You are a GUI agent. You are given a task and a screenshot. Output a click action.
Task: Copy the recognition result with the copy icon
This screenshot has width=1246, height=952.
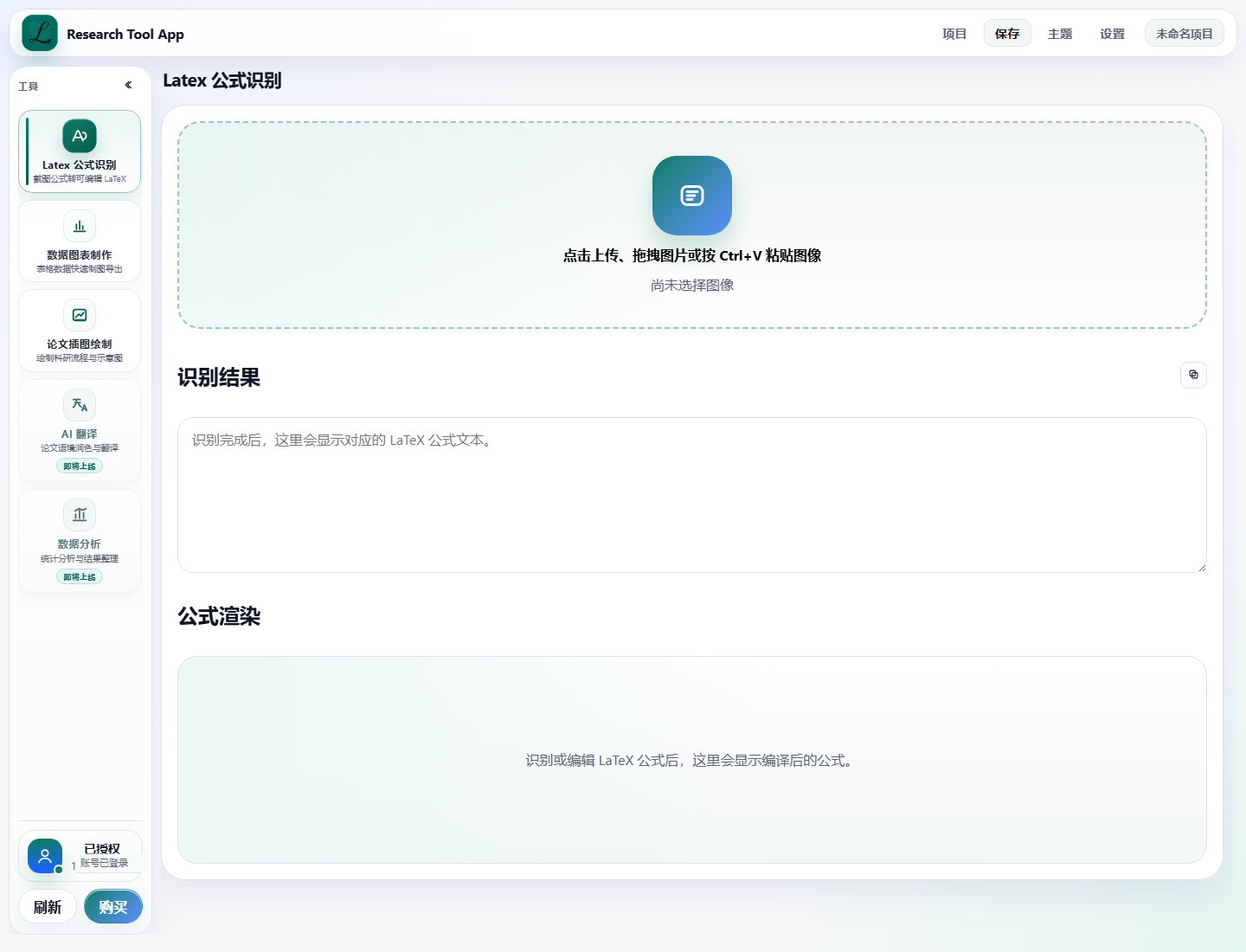pos(1194,375)
